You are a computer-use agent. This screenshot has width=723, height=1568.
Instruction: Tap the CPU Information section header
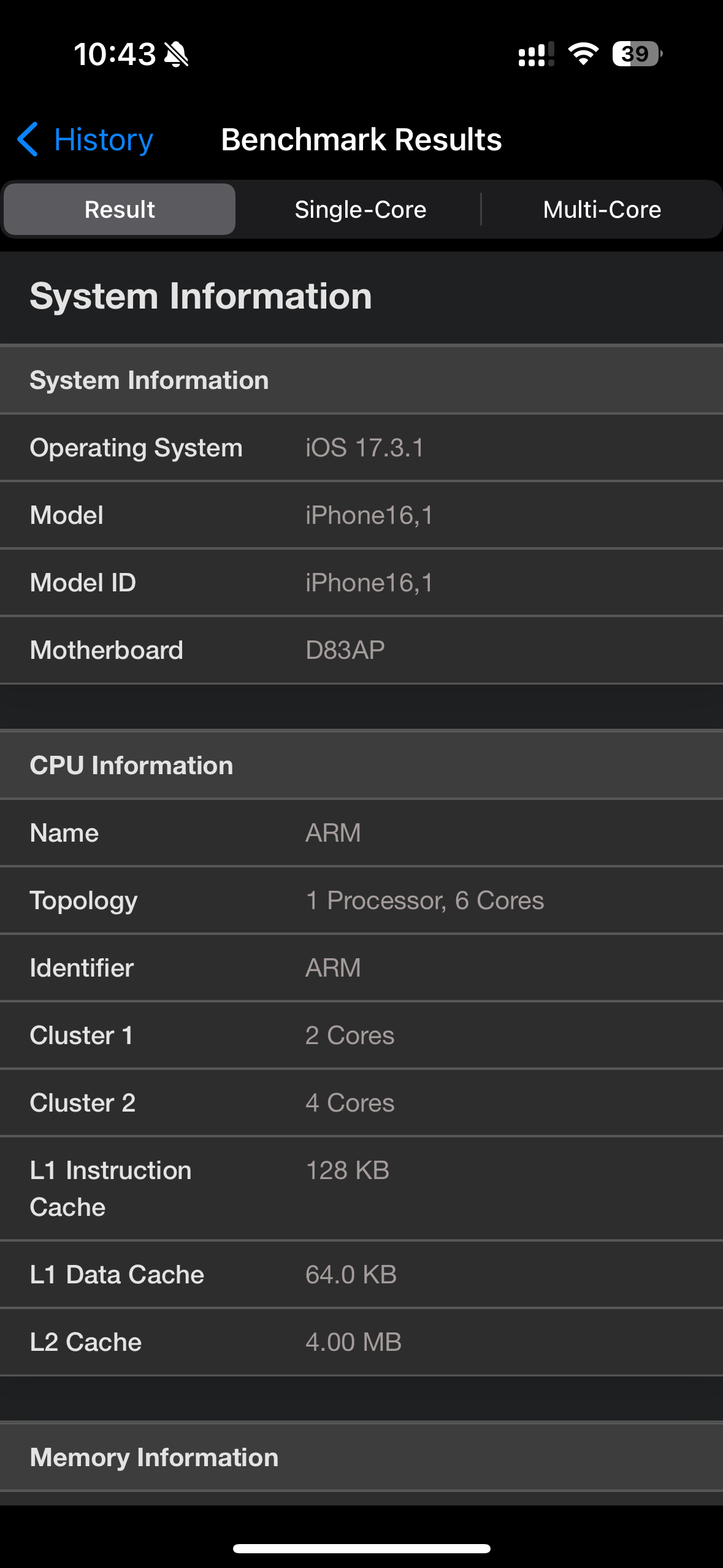[x=361, y=766]
